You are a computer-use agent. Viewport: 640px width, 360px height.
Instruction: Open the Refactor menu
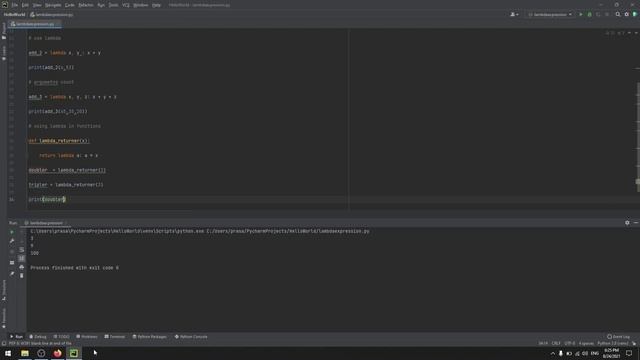tap(86, 5)
